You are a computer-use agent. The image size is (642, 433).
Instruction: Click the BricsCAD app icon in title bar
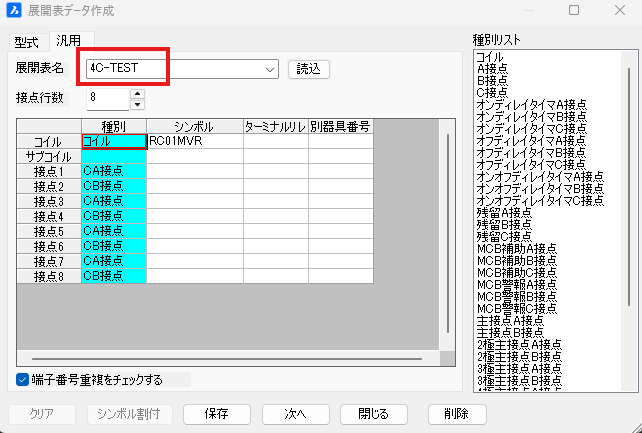pos(14,10)
